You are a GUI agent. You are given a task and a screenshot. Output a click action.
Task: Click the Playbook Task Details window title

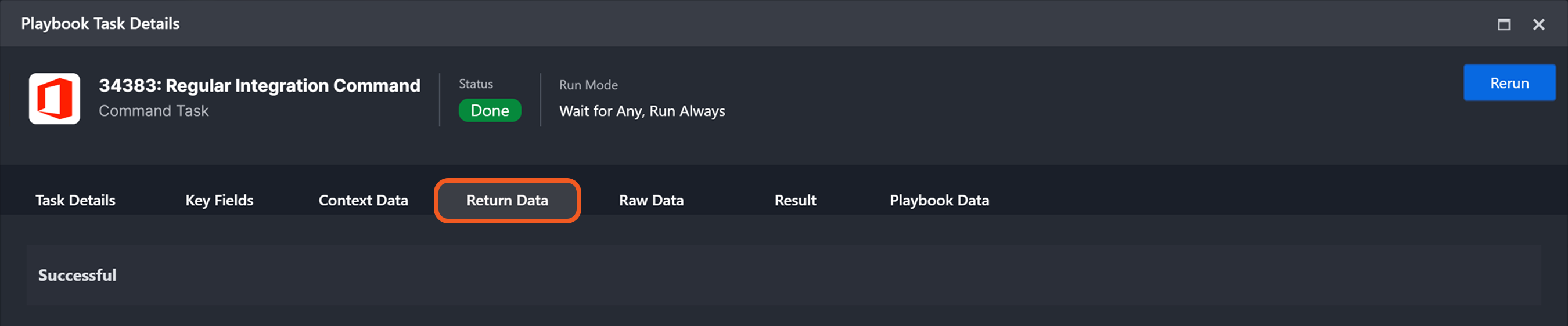click(100, 24)
